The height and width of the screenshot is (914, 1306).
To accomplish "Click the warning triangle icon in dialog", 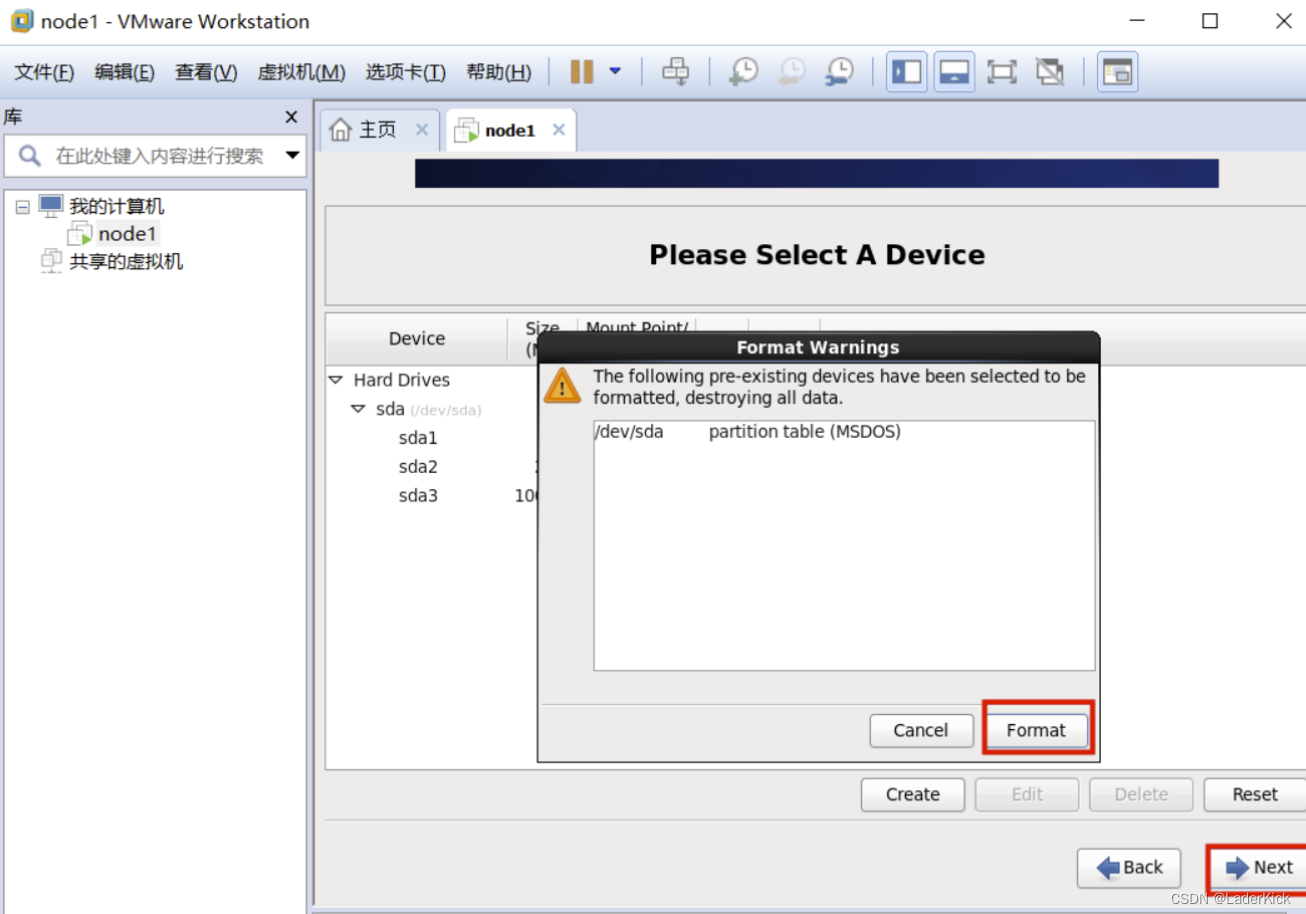I will (562, 386).
